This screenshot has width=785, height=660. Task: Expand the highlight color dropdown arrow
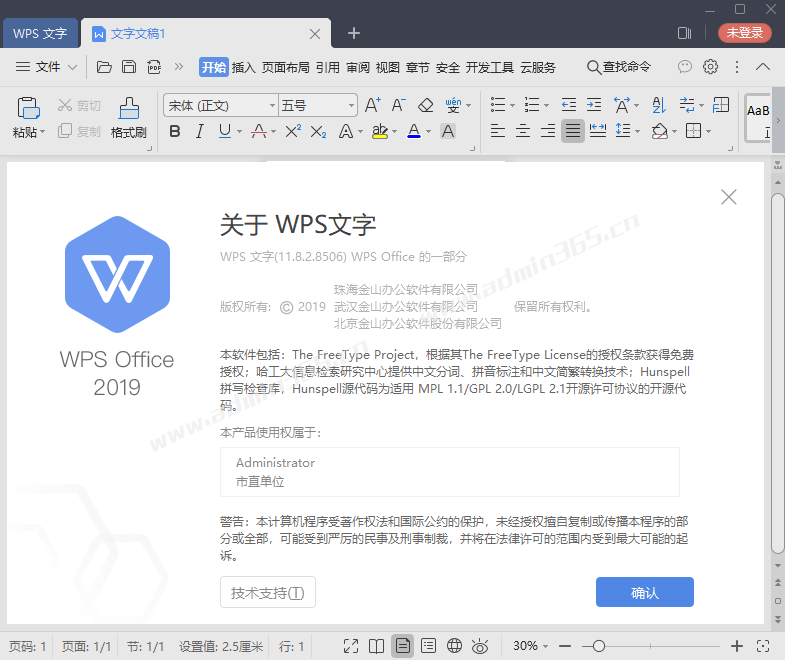pos(395,132)
